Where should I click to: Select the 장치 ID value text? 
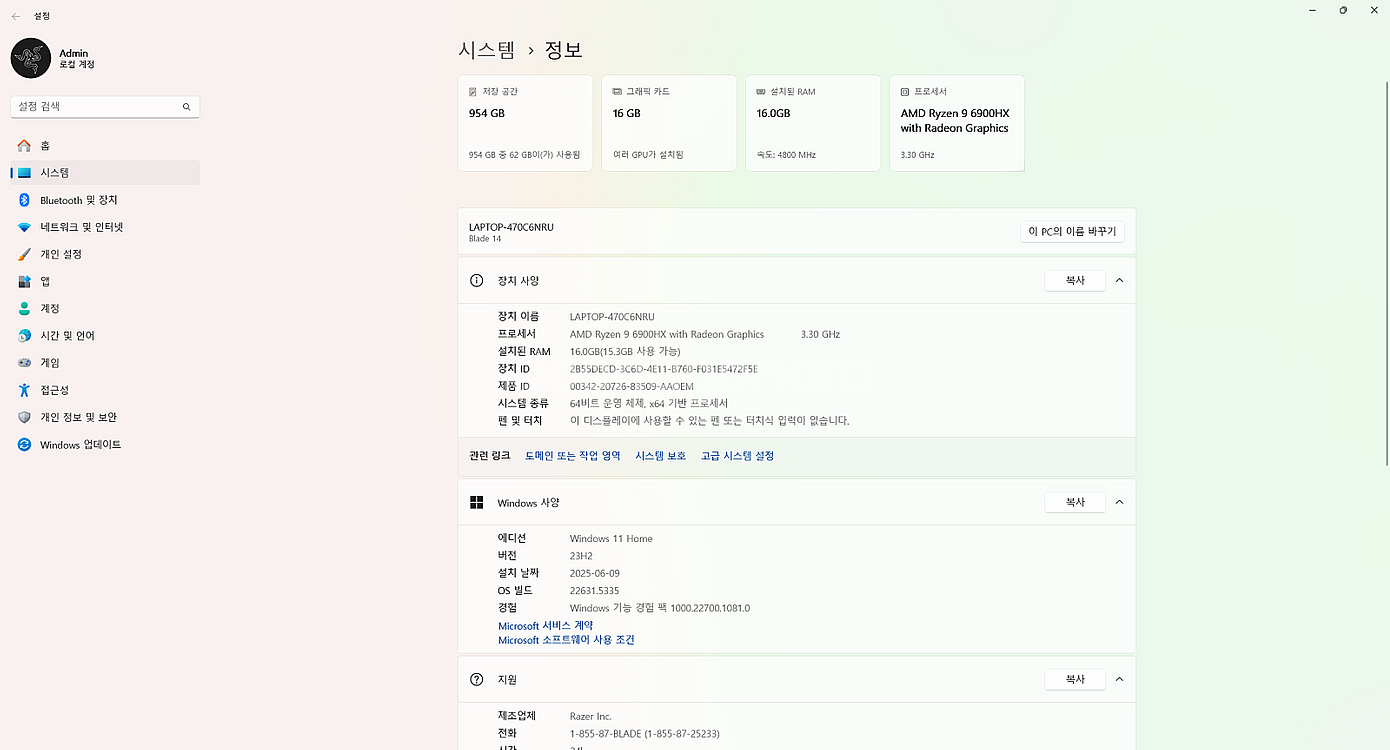tap(664, 369)
